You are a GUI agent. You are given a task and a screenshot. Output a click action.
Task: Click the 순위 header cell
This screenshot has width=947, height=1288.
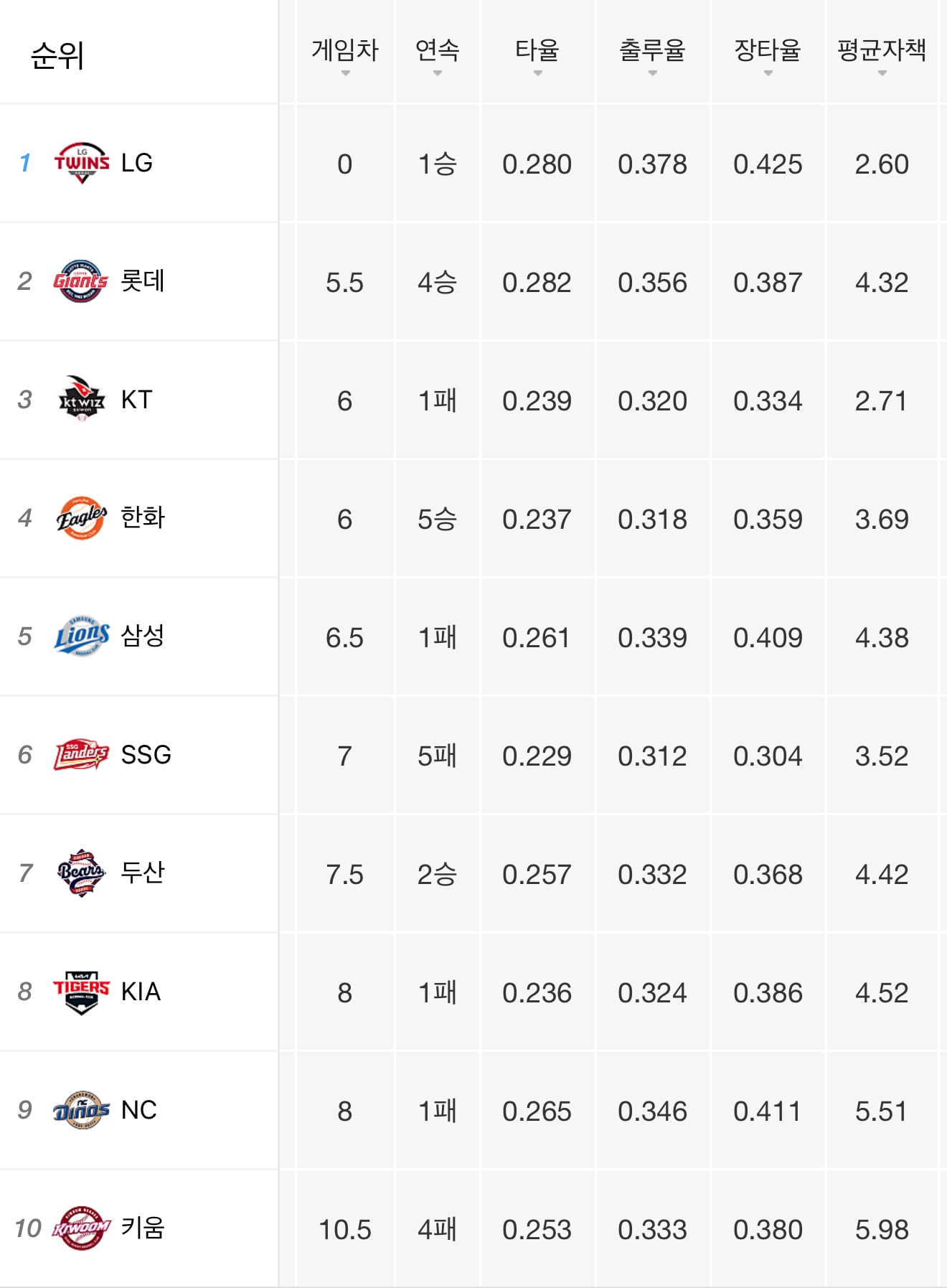[138, 52]
